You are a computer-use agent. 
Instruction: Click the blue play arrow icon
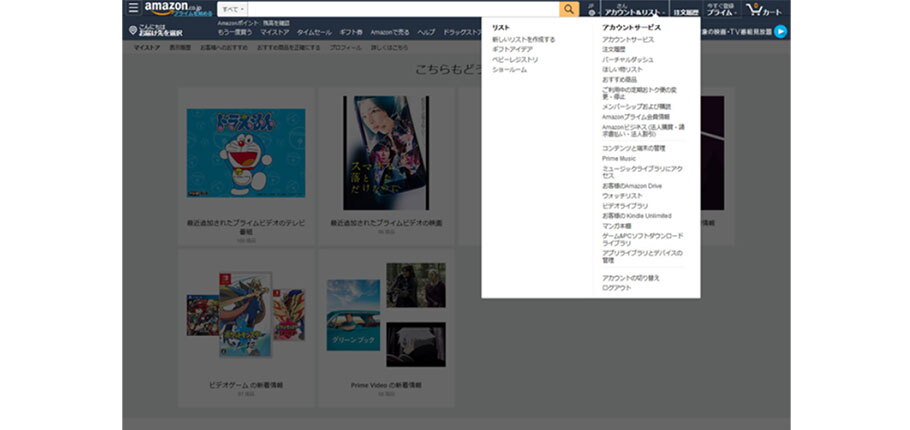pos(781,32)
